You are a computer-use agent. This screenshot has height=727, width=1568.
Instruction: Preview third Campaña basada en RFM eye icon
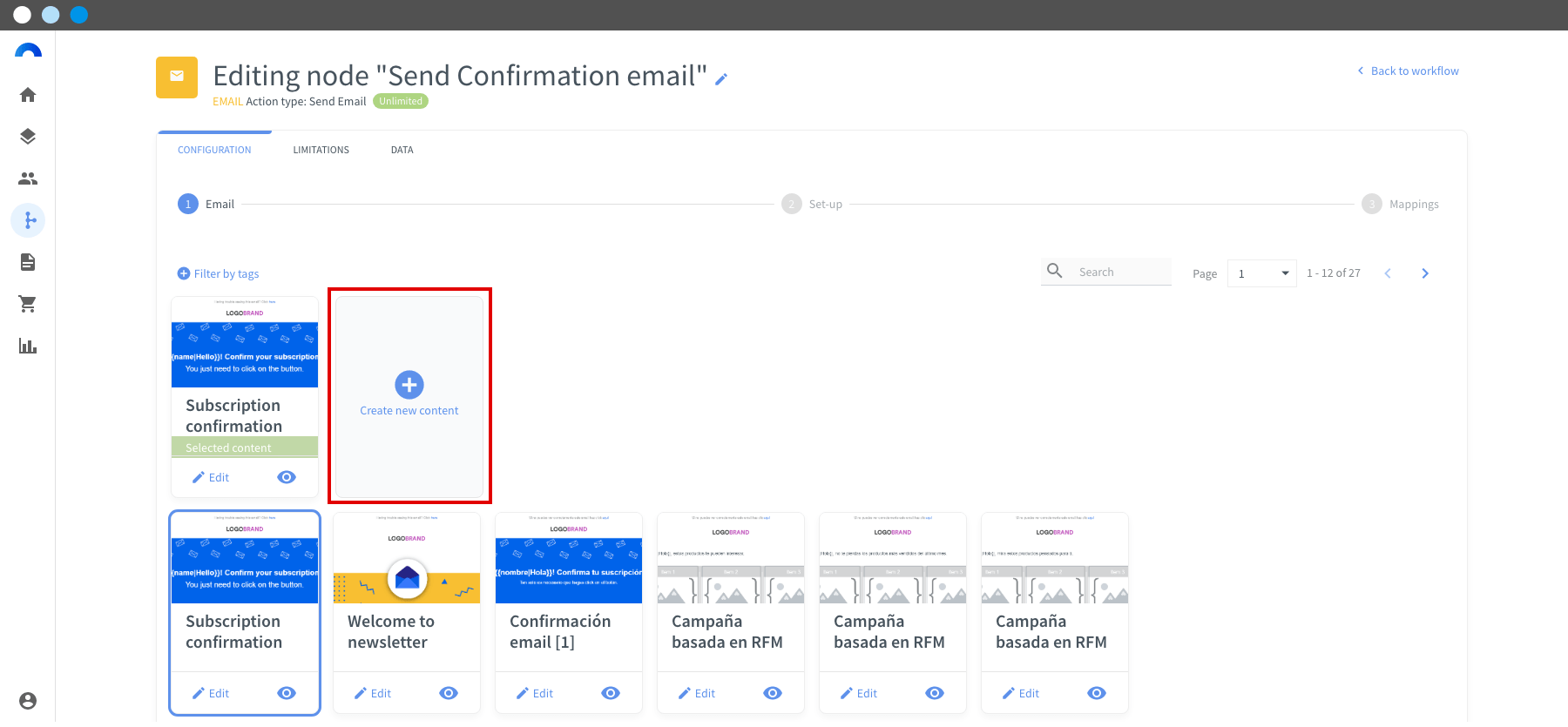pyautogui.click(x=1097, y=693)
